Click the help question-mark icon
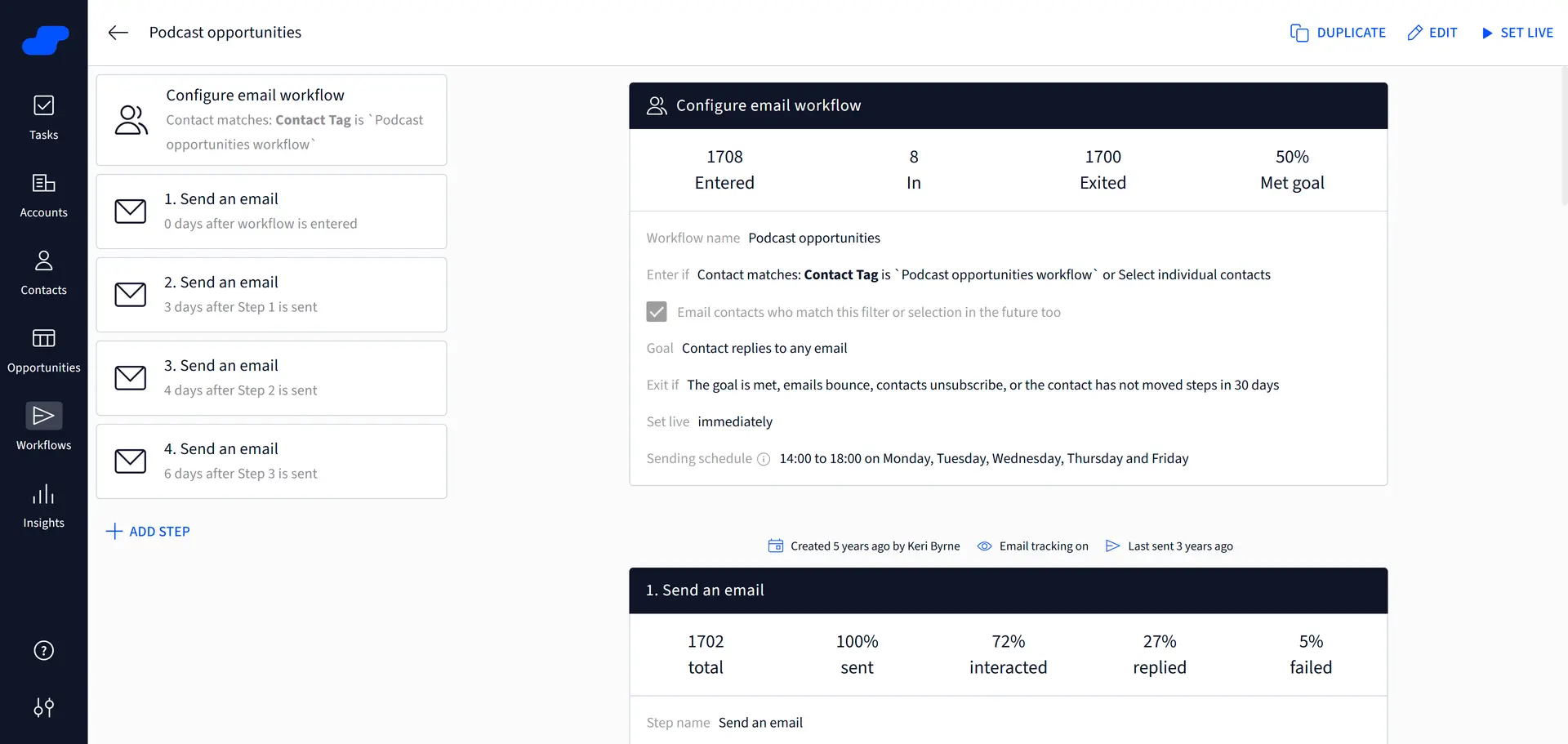 click(x=43, y=650)
